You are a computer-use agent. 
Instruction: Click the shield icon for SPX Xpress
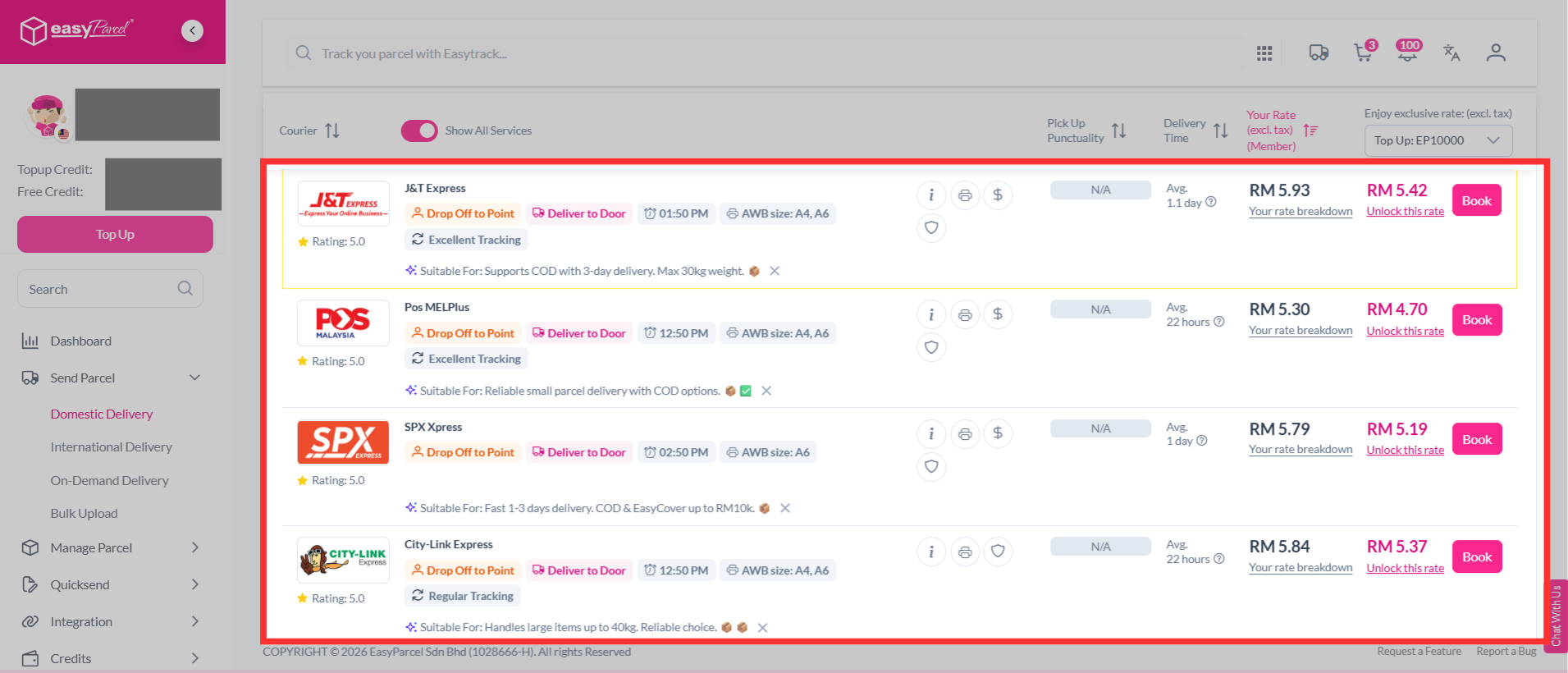point(931,466)
